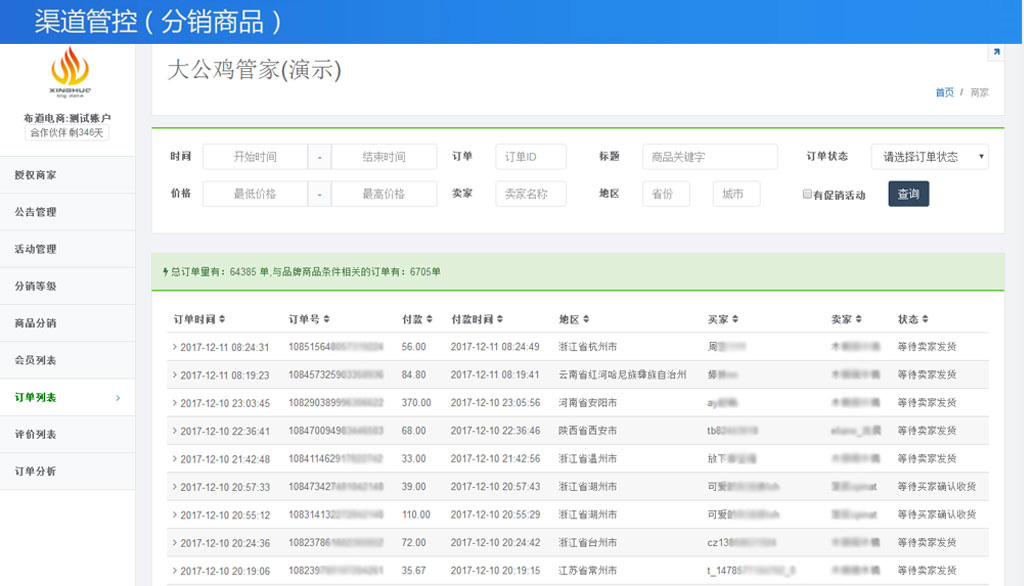Sort by 买家 column arrows
This screenshot has height=586, width=1024.
(x=735, y=319)
